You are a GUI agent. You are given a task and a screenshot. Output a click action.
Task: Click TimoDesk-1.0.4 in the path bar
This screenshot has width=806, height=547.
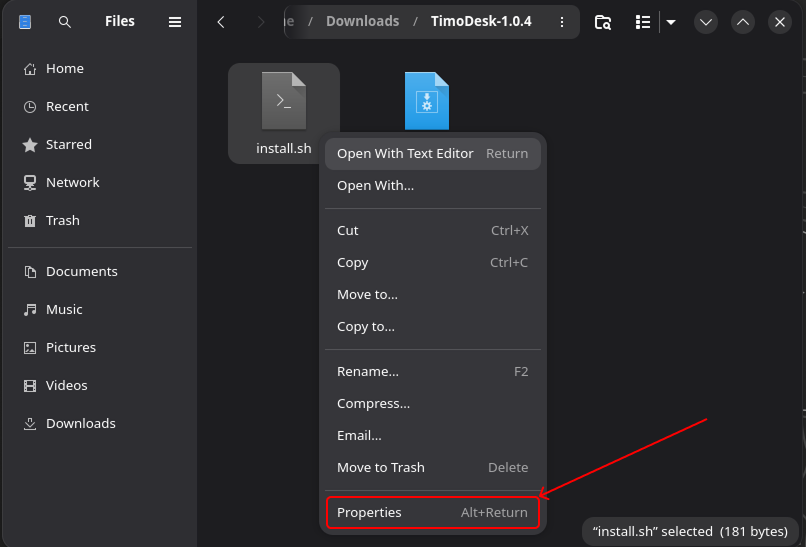tap(481, 22)
